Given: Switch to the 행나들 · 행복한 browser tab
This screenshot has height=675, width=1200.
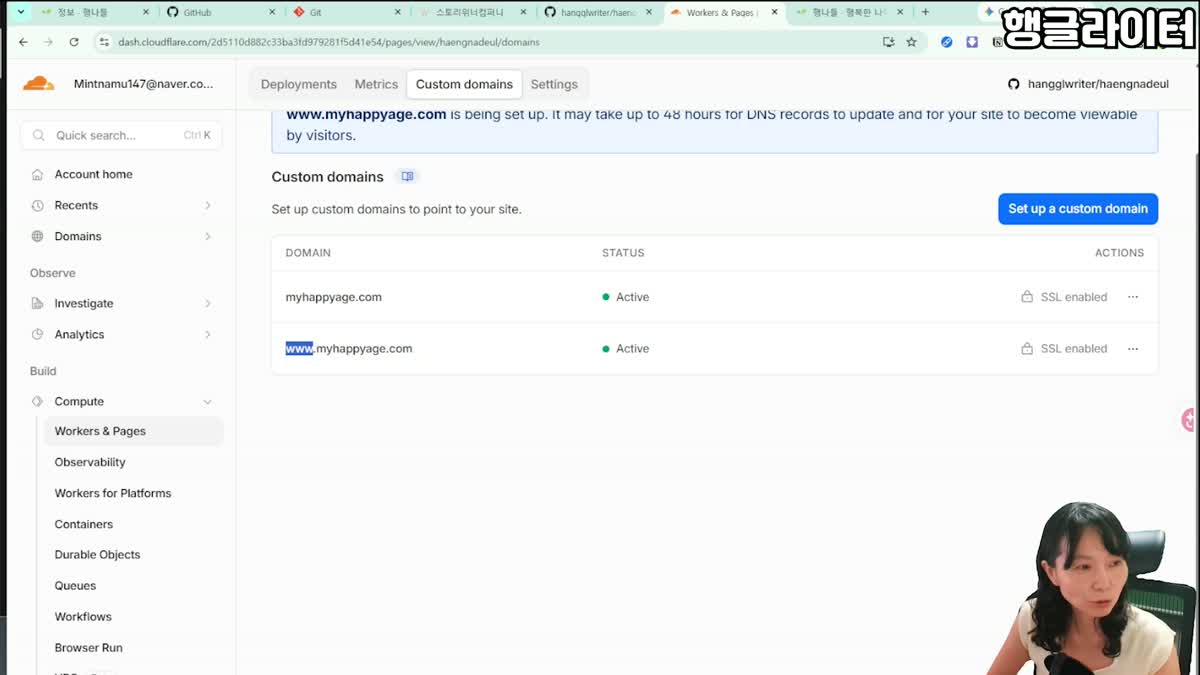Looking at the screenshot, I should click(850, 12).
